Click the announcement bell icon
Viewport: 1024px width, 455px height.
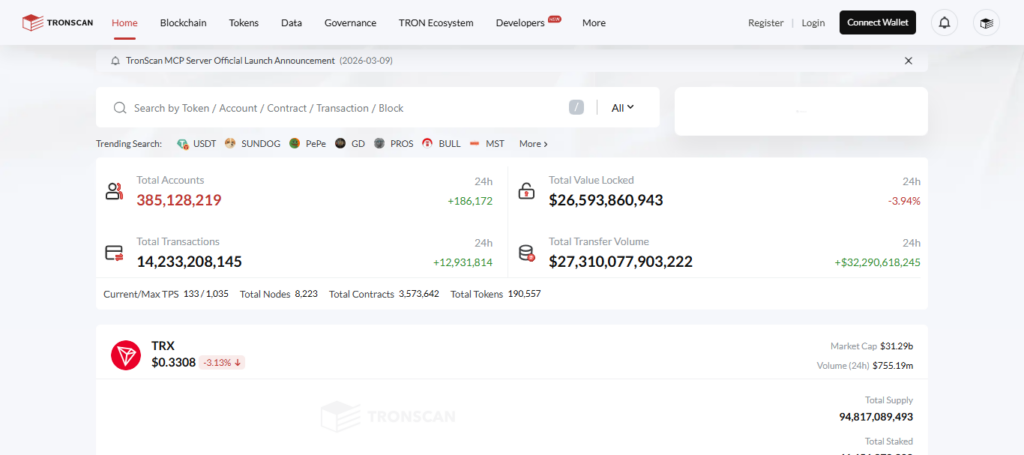click(116, 61)
